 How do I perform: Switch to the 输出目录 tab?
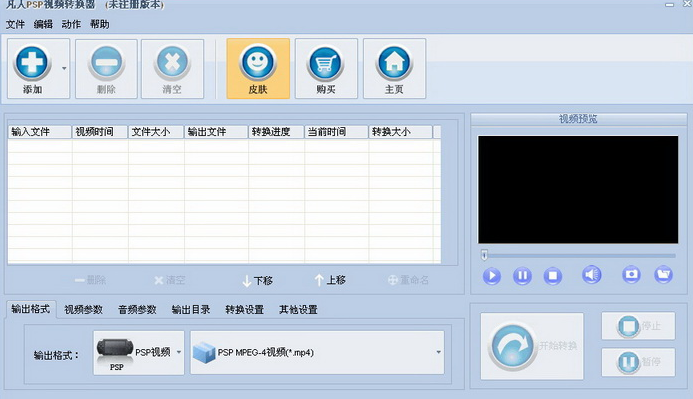[191, 310]
